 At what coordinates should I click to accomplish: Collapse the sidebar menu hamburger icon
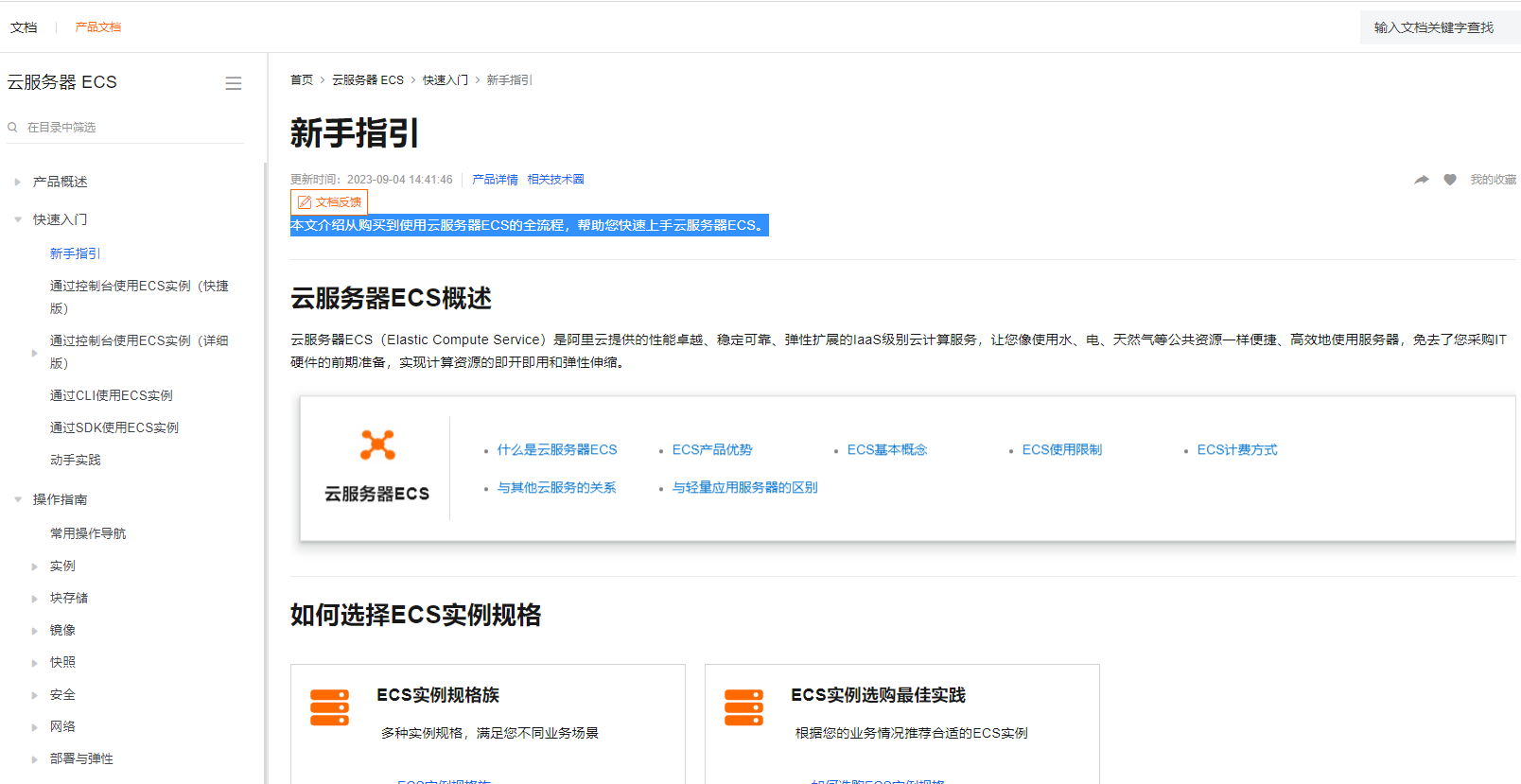click(x=233, y=83)
